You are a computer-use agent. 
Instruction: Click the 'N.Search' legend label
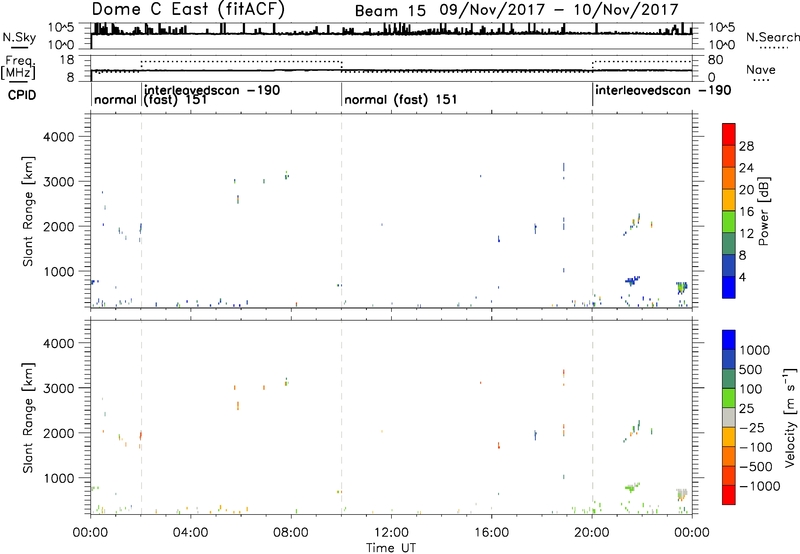(772, 37)
